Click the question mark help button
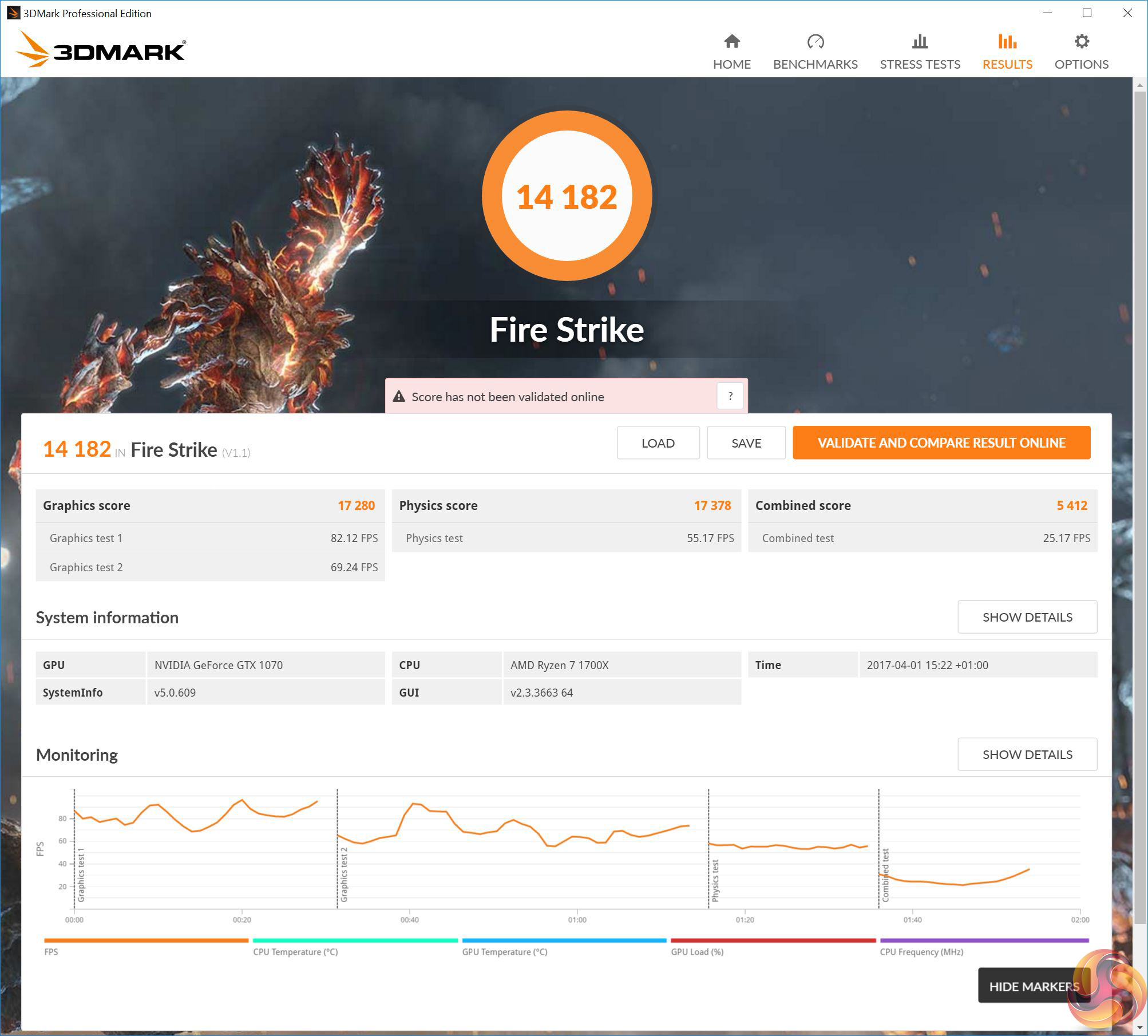The image size is (1148, 1036). [x=730, y=396]
